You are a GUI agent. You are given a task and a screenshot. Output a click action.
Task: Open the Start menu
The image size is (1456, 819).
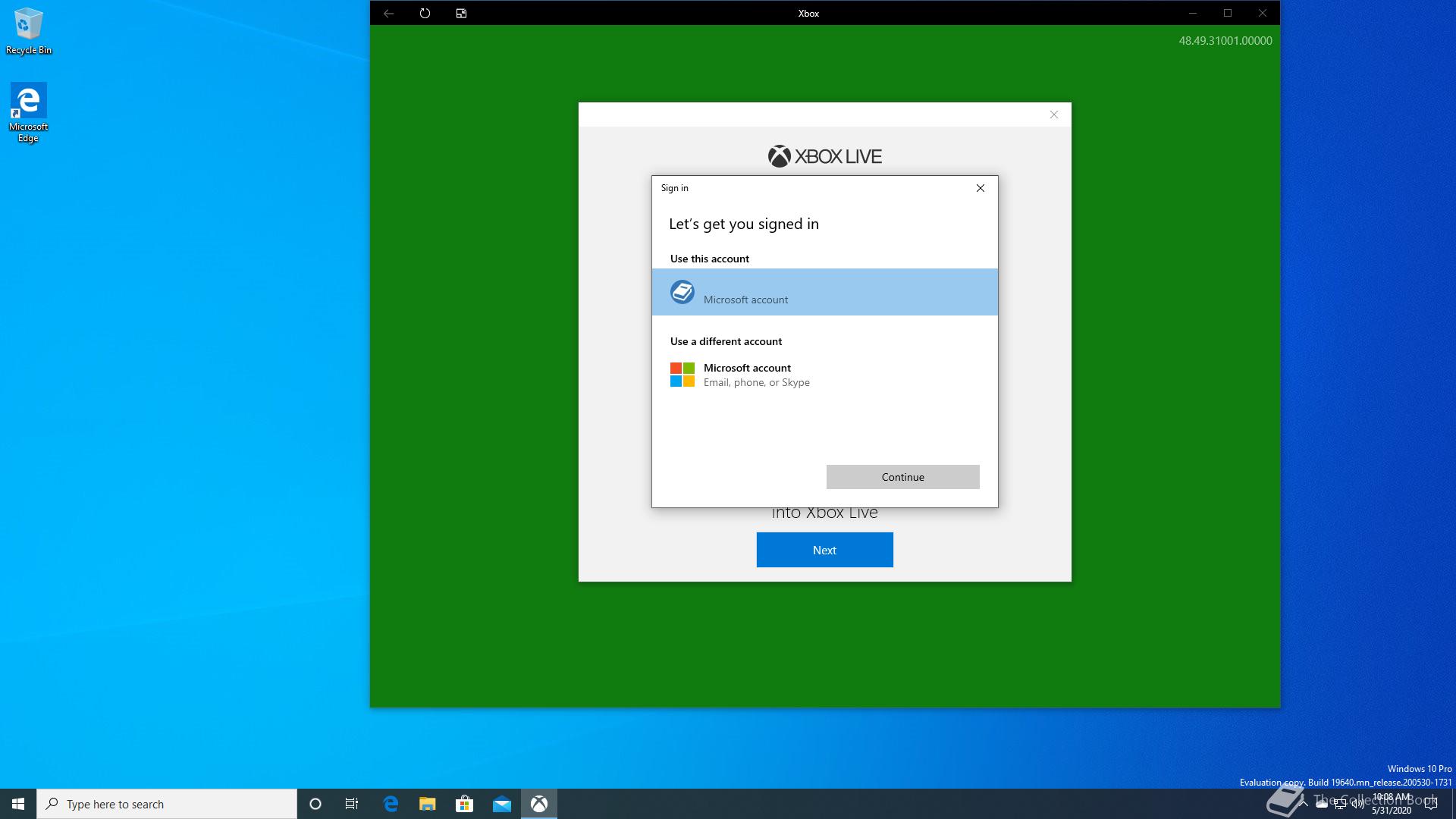(18, 804)
